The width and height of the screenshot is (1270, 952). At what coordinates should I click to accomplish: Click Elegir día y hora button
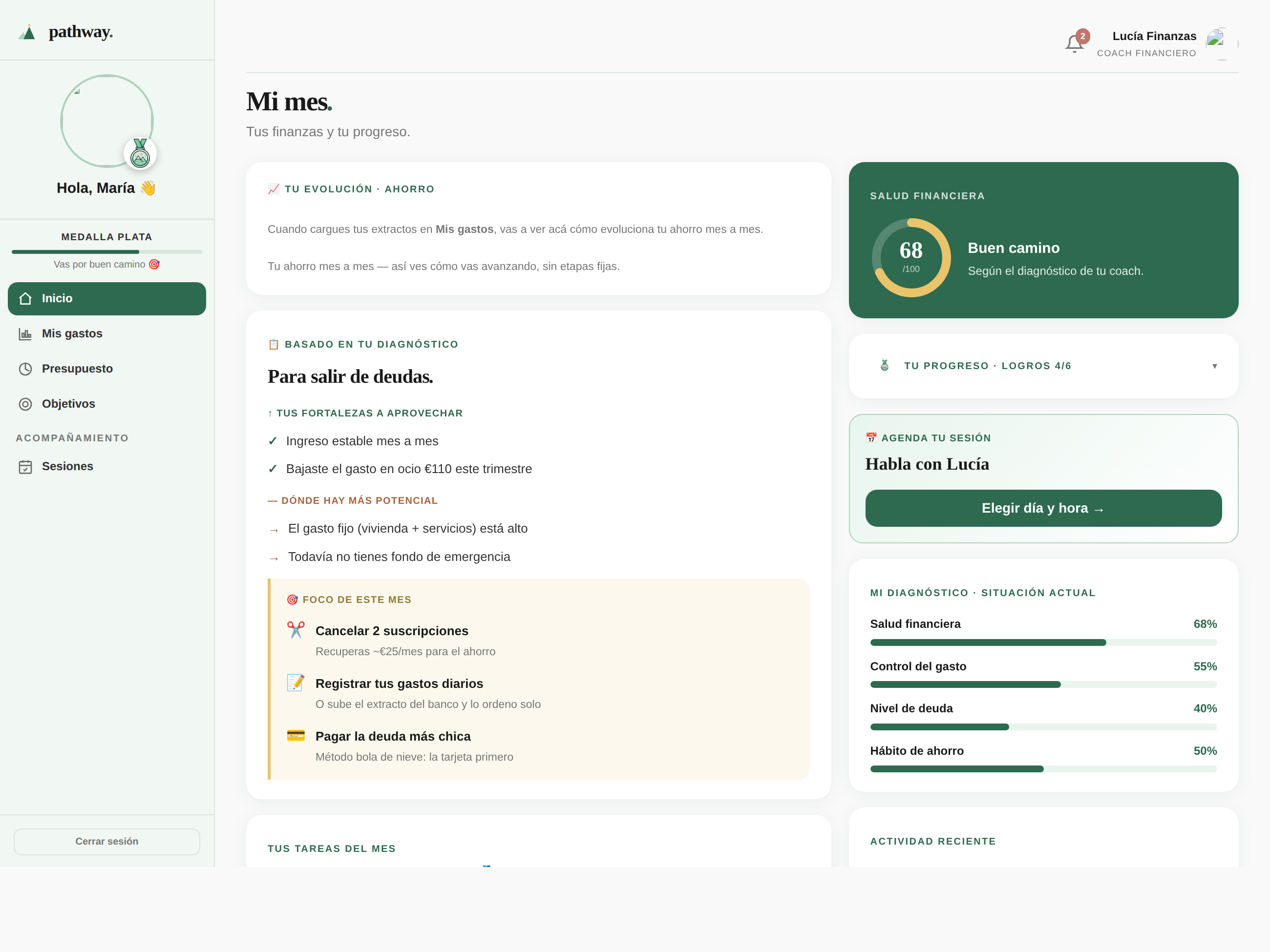pos(1043,508)
